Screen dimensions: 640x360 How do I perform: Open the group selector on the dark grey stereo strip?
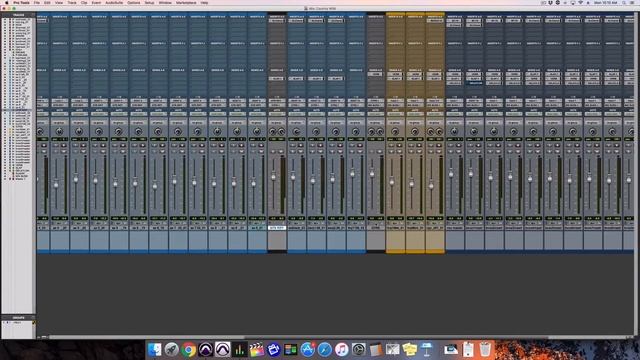click(376, 122)
